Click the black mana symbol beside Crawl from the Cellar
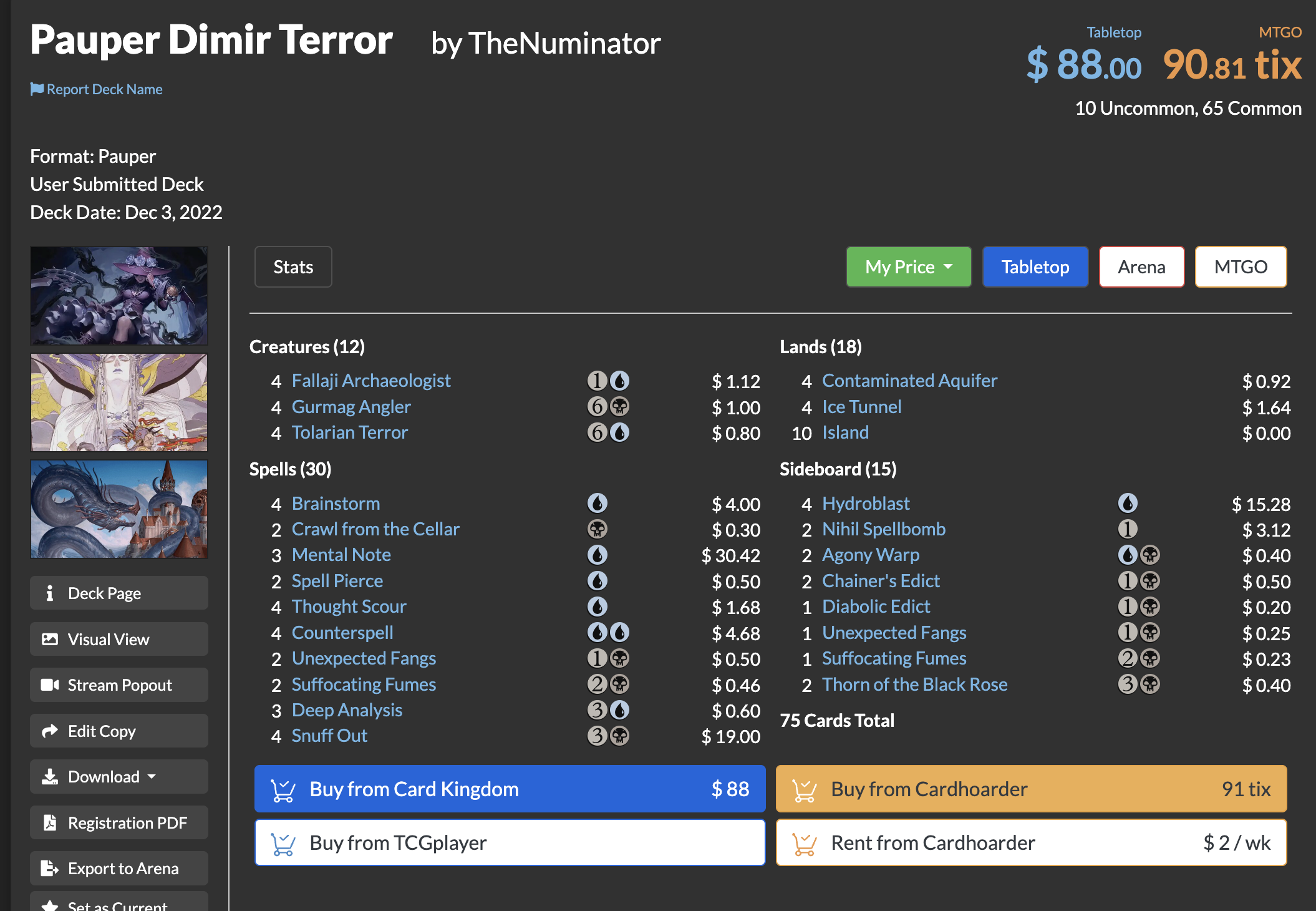 (598, 529)
